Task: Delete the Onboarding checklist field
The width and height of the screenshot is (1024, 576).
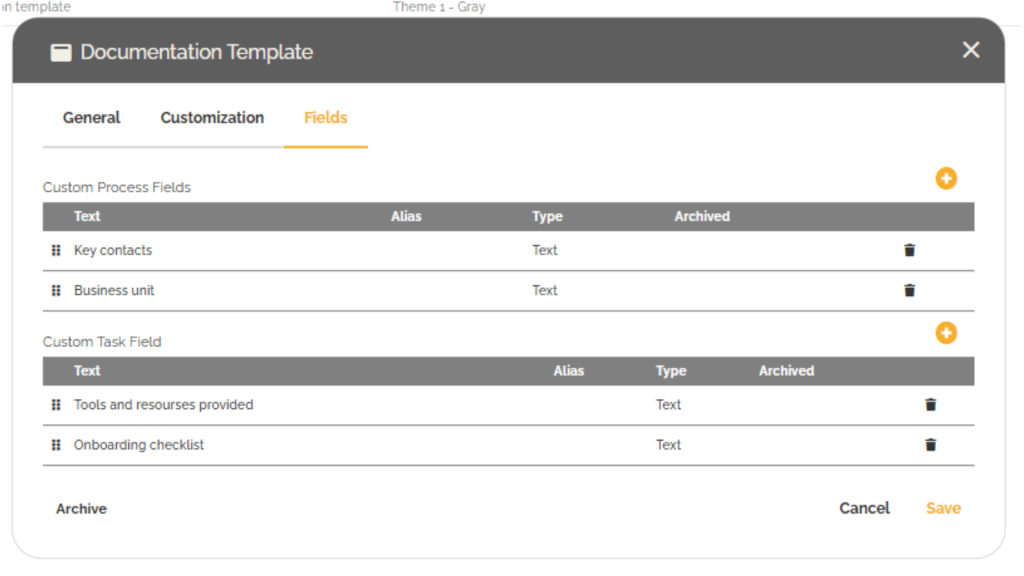Action: click(930, 445)
